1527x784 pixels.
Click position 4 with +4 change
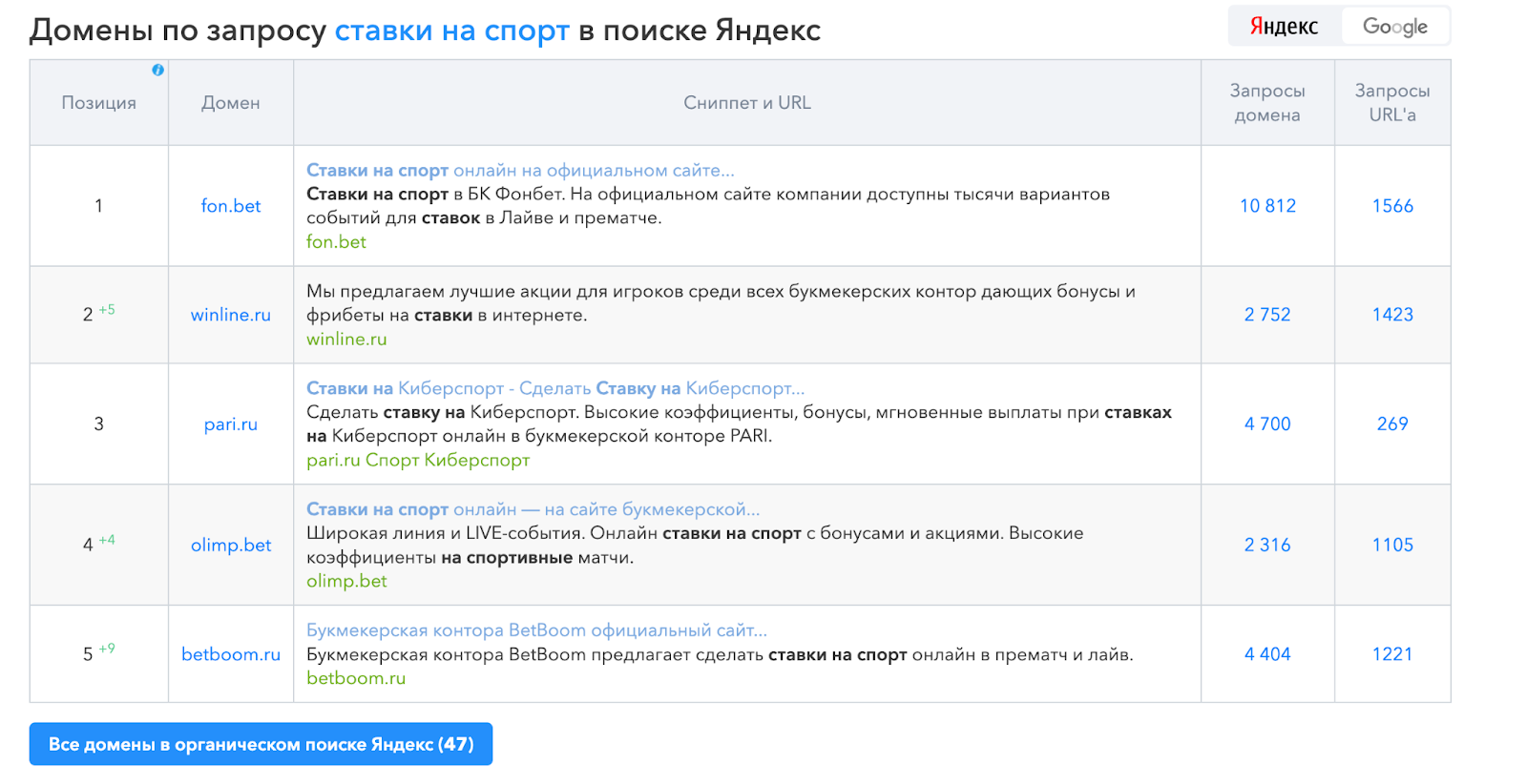[x=98, y=544]
